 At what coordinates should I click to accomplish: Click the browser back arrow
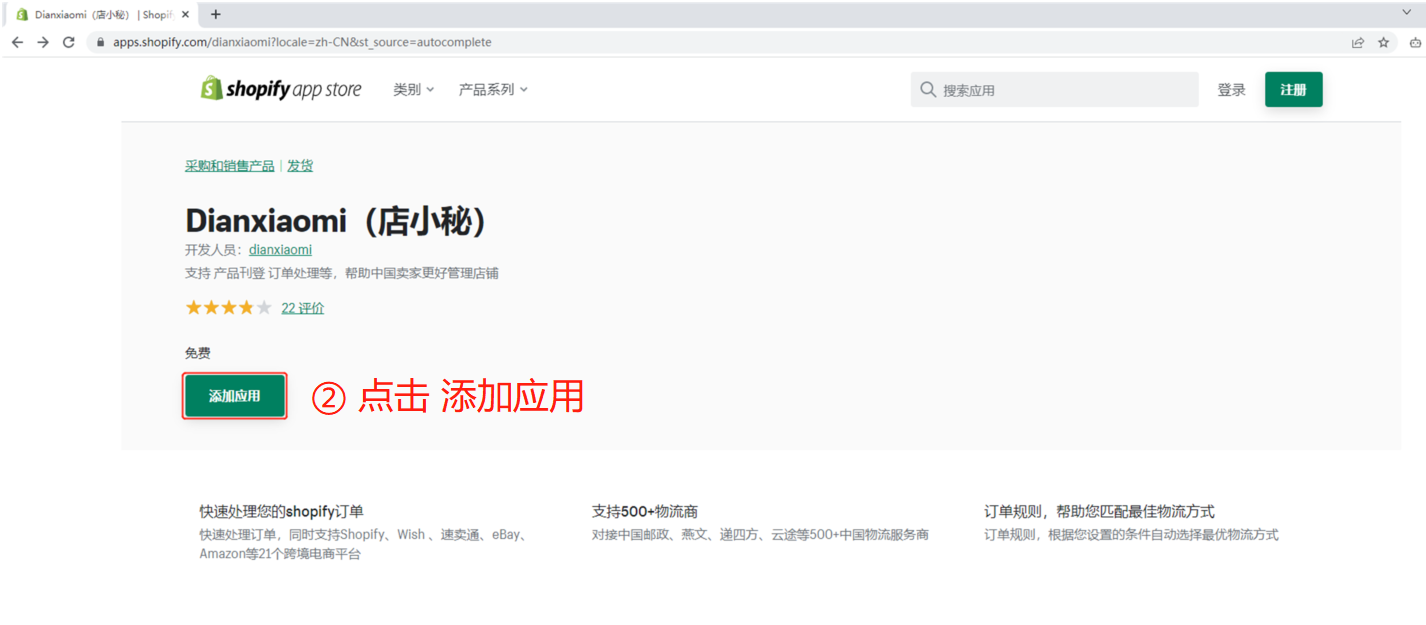[x=17, y=42]
